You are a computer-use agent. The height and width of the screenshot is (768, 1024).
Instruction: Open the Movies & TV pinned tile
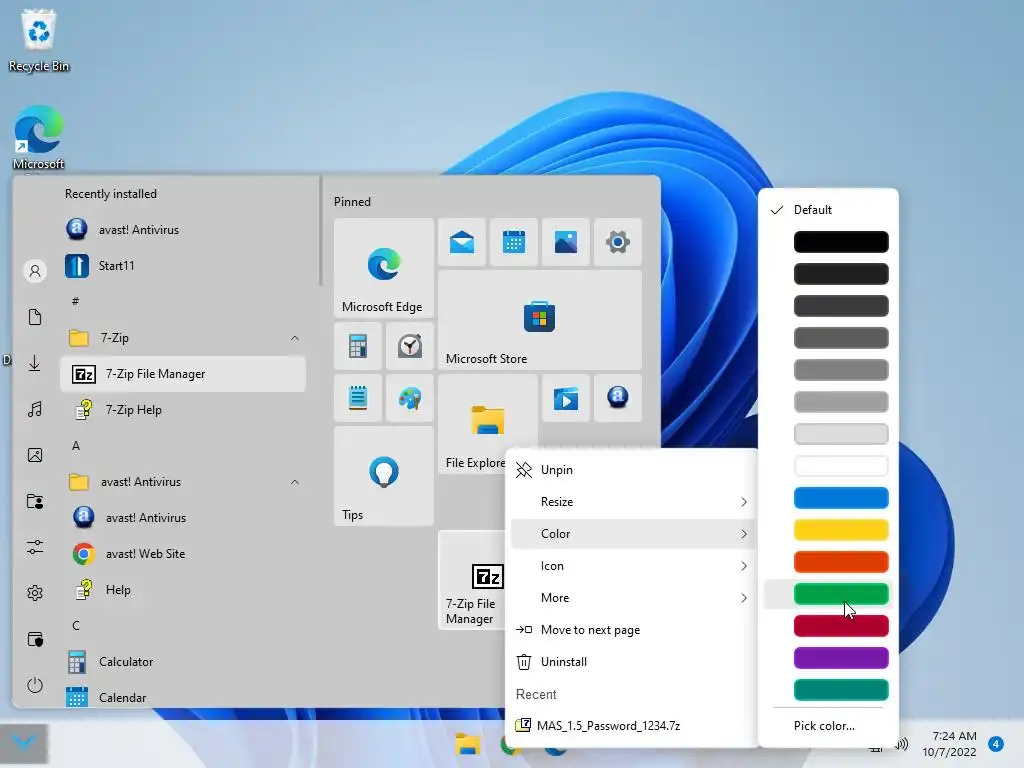(x=566, y=398)
